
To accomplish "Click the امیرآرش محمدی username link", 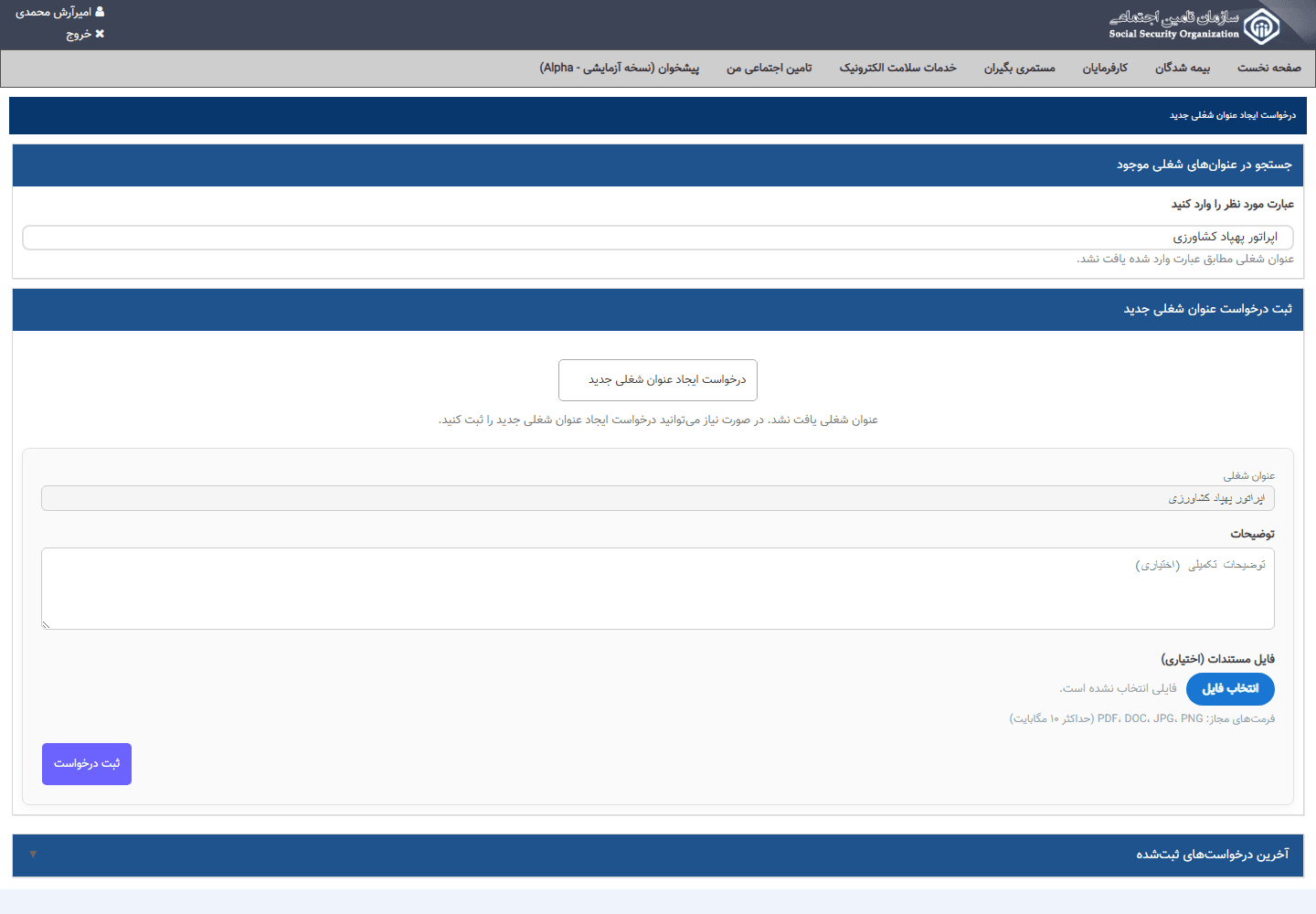I will coord(53,13).
